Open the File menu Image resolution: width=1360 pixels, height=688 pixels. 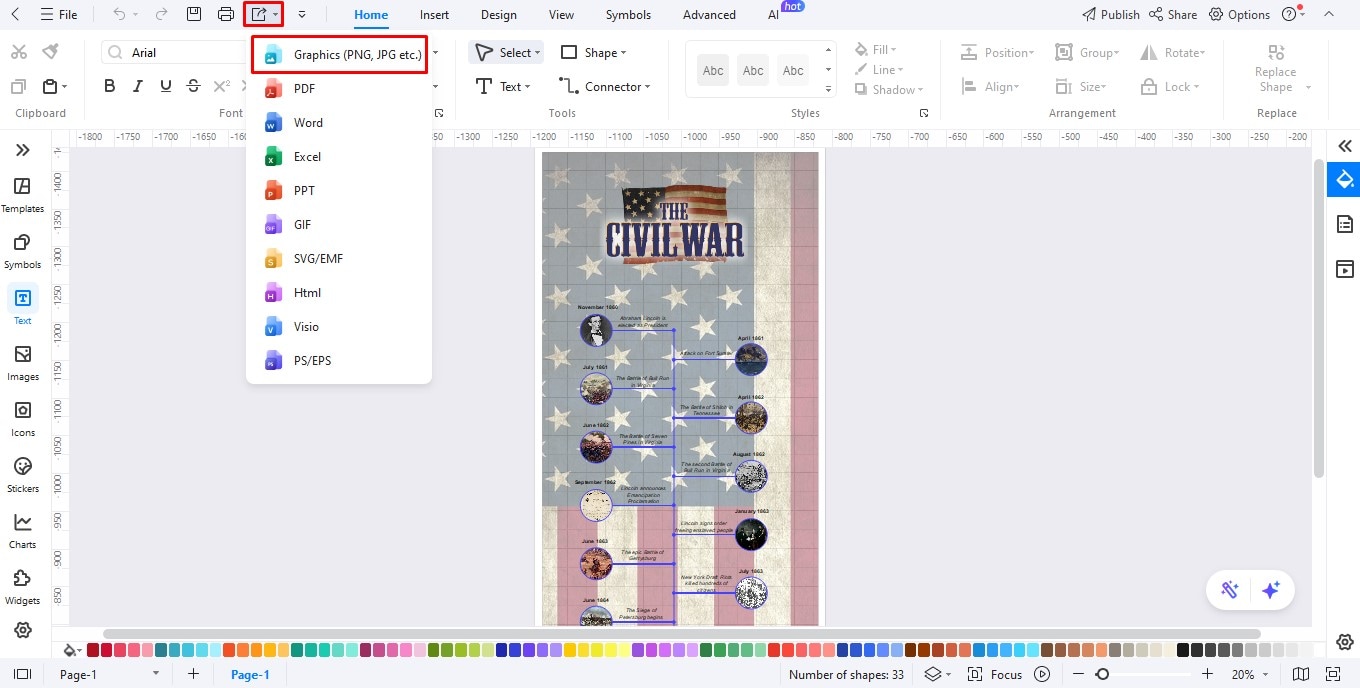(x=59, y=15)
